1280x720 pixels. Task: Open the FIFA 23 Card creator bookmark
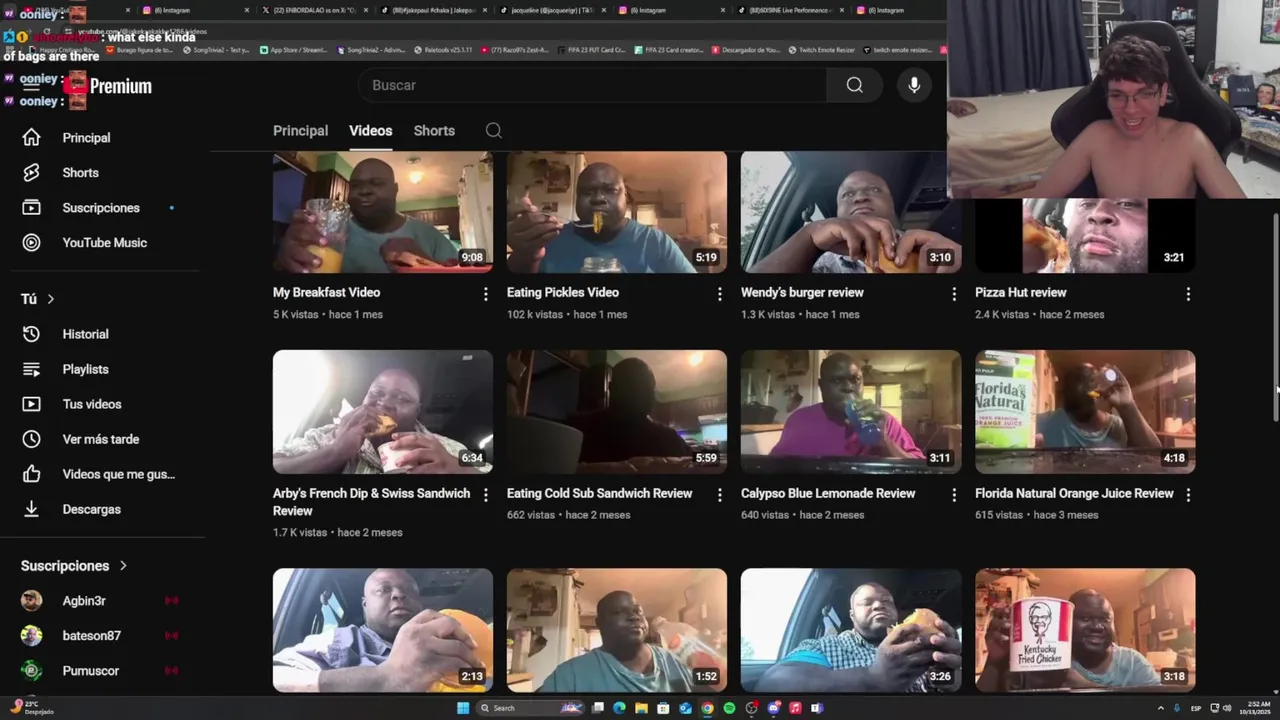[x=668, y=49]
